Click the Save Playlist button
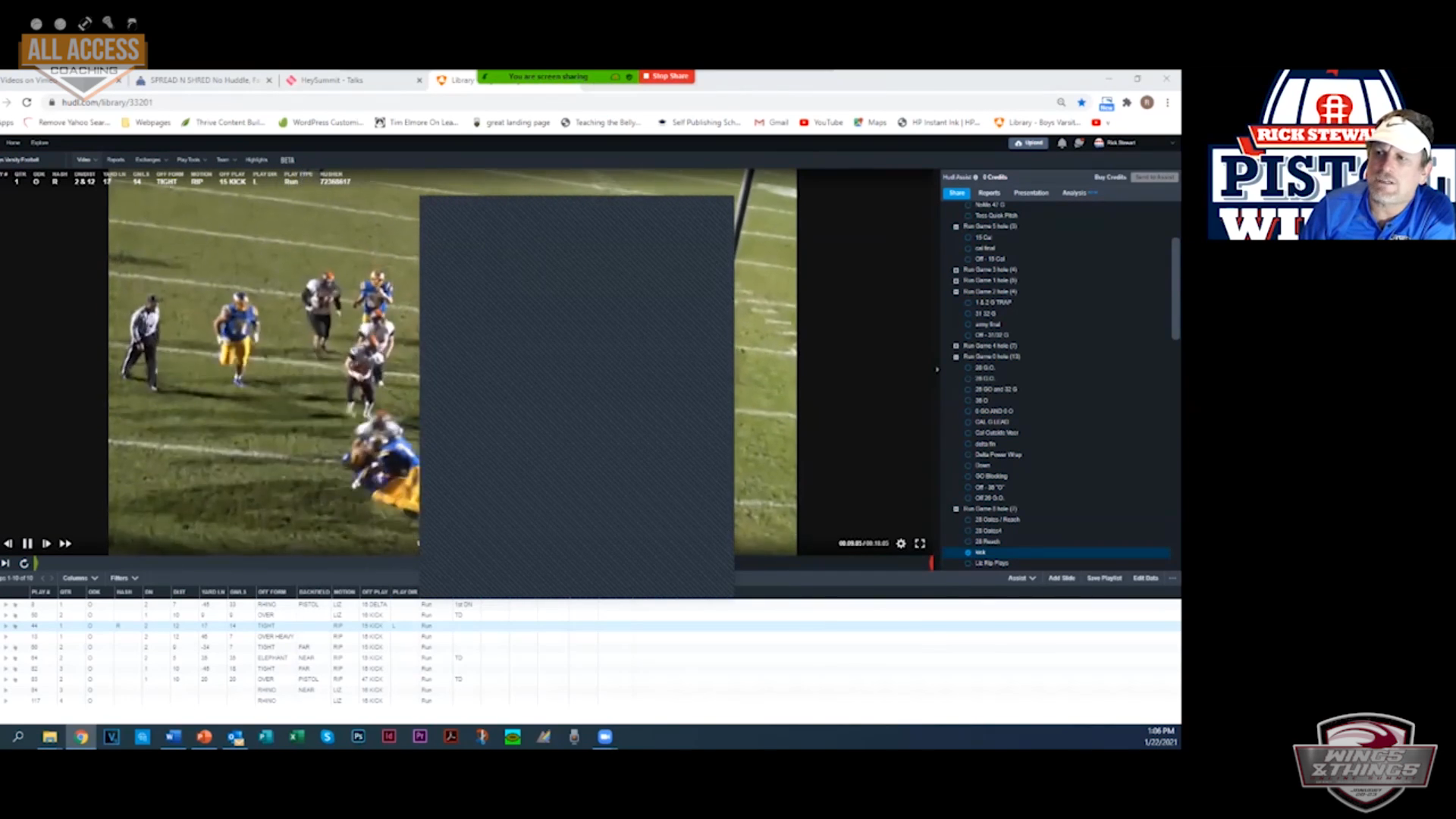 click(x=1104, y=578)
